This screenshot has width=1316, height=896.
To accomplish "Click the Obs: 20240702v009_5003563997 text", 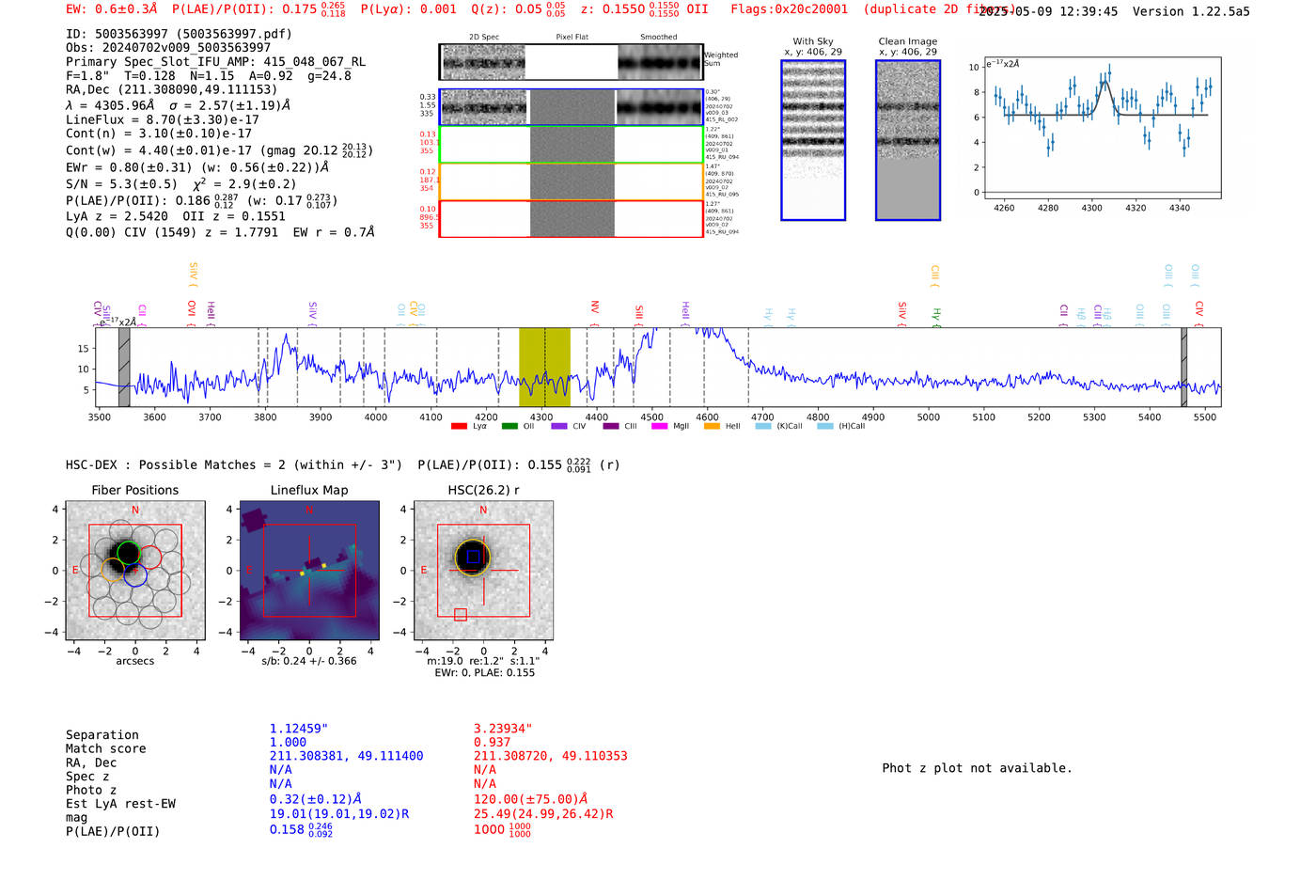I will (168, 48).
